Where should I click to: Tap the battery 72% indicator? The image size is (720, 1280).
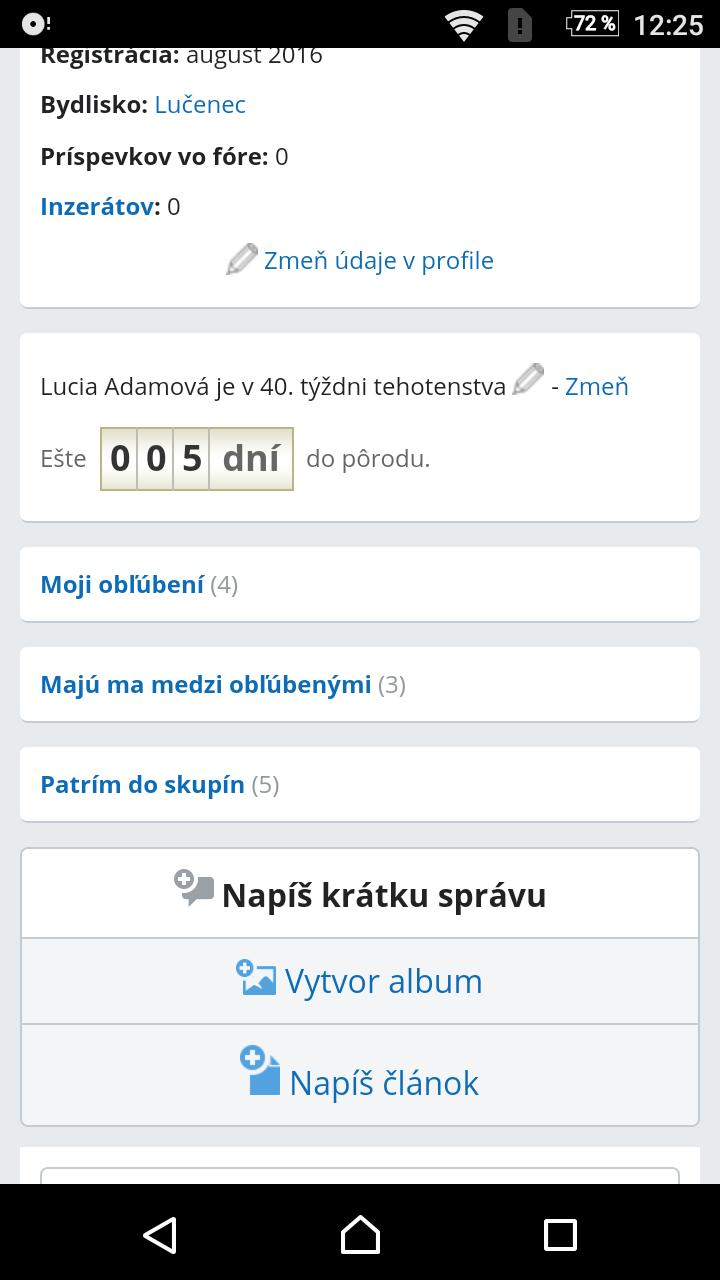pyautogui.click(x=592, y=24)
